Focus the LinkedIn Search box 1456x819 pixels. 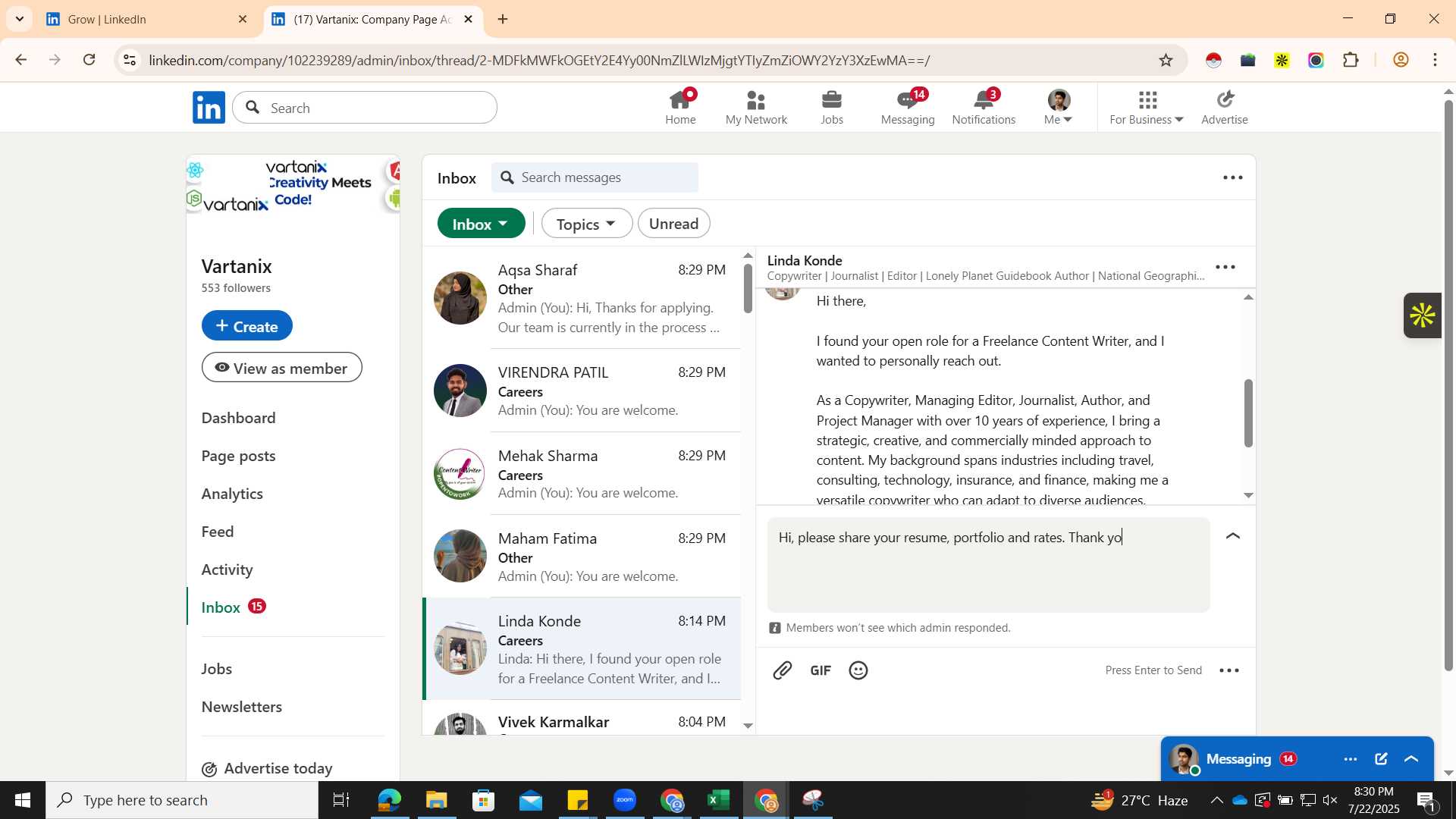coord(366,108)
